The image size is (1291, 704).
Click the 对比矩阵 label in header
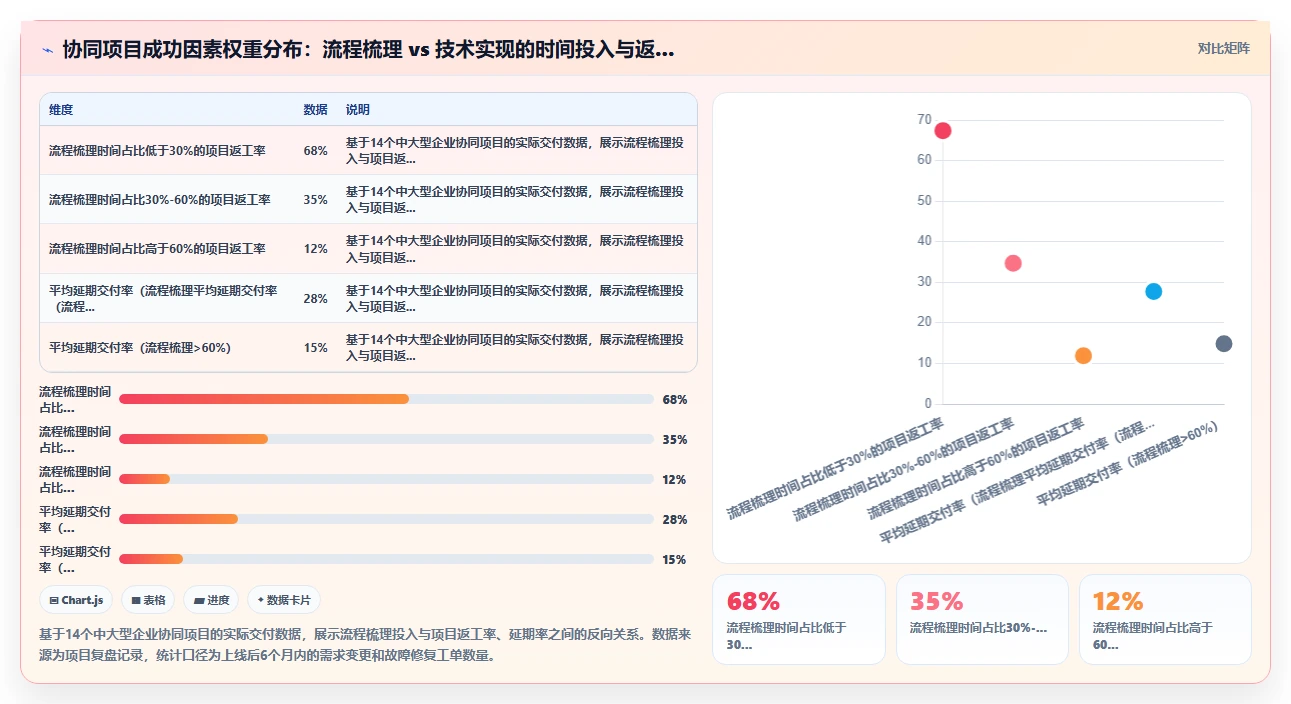[x=1224, y=48]
